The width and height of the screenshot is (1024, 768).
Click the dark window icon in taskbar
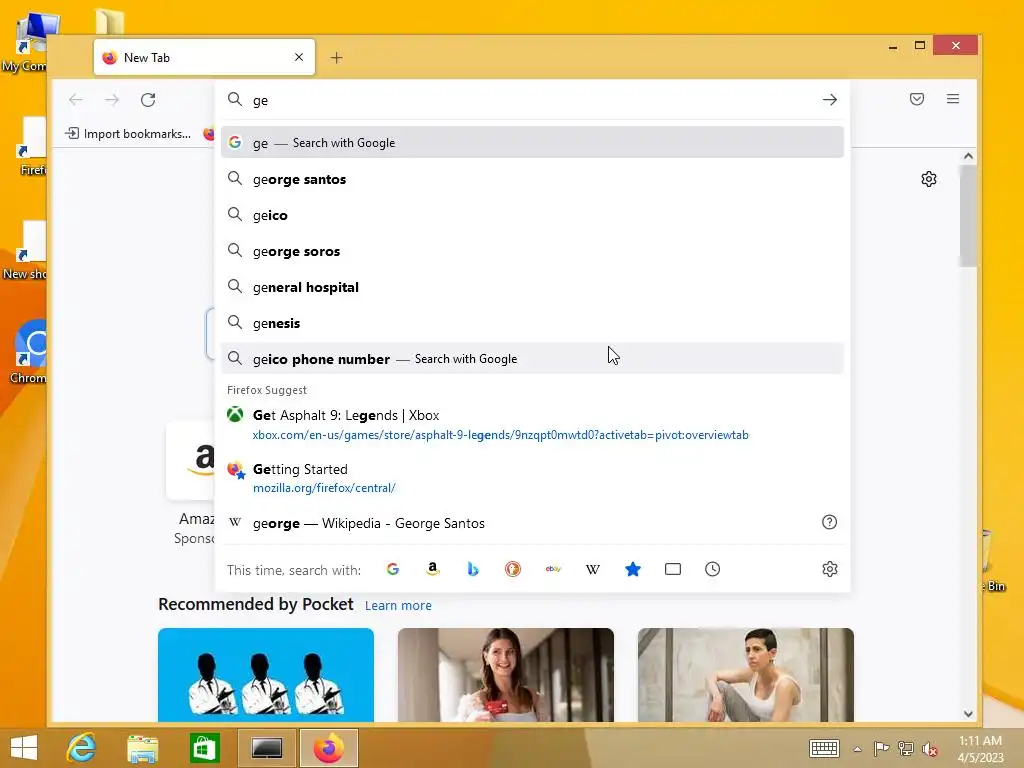coord(266,748)
